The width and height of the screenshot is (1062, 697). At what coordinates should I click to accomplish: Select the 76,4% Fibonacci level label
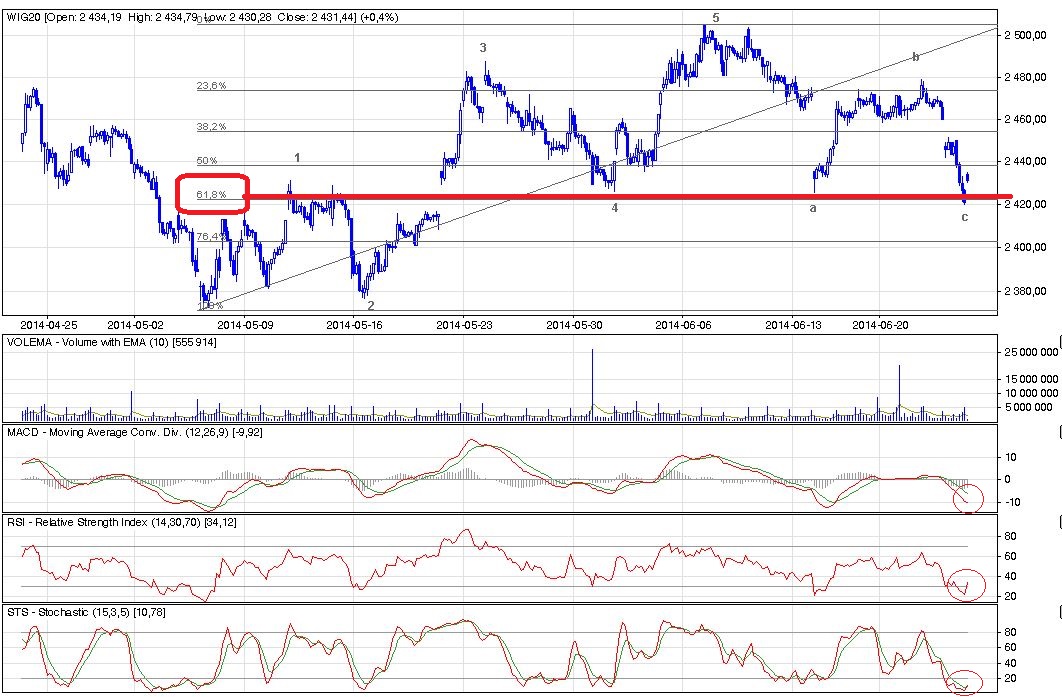click(211, 236)
